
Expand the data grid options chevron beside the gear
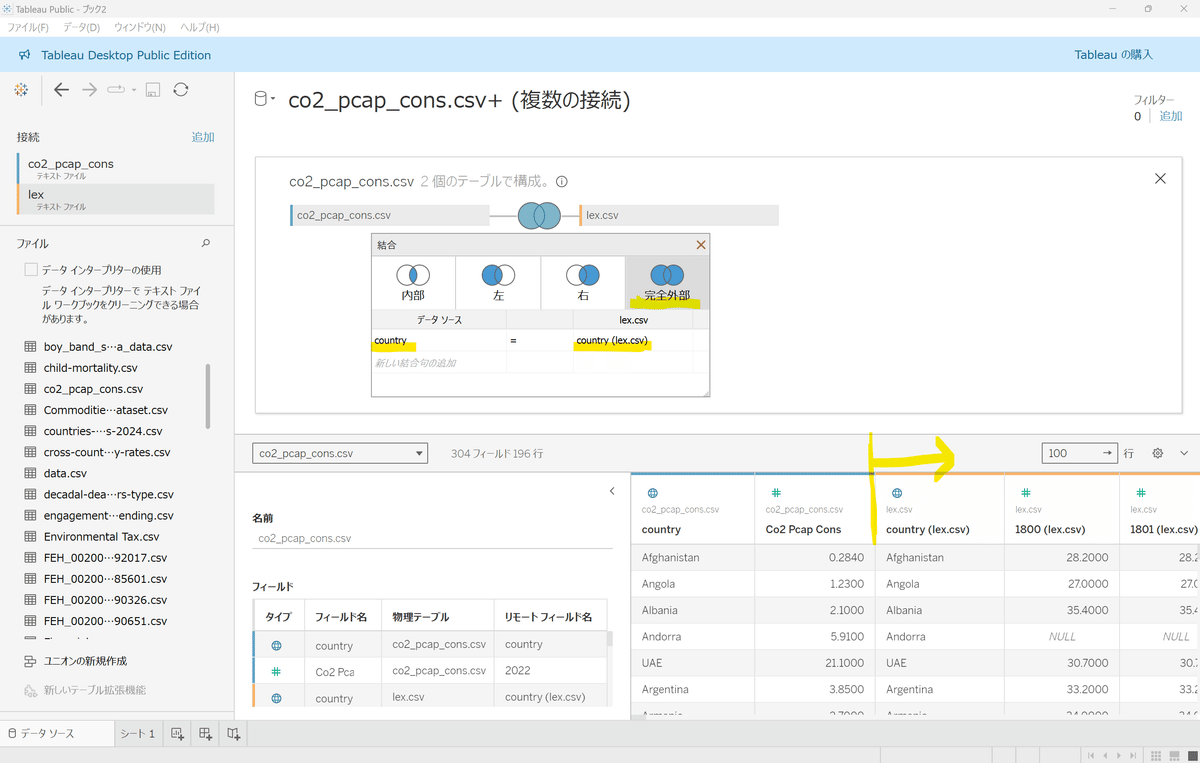coord(1185,453)
